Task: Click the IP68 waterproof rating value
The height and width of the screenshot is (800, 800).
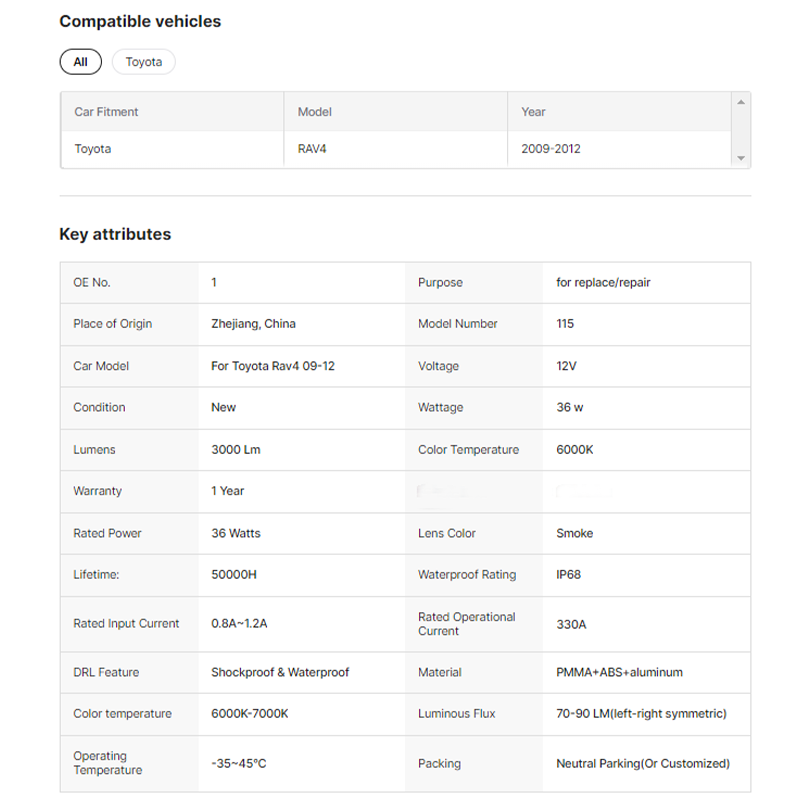Action: click(x=568, y=575)
